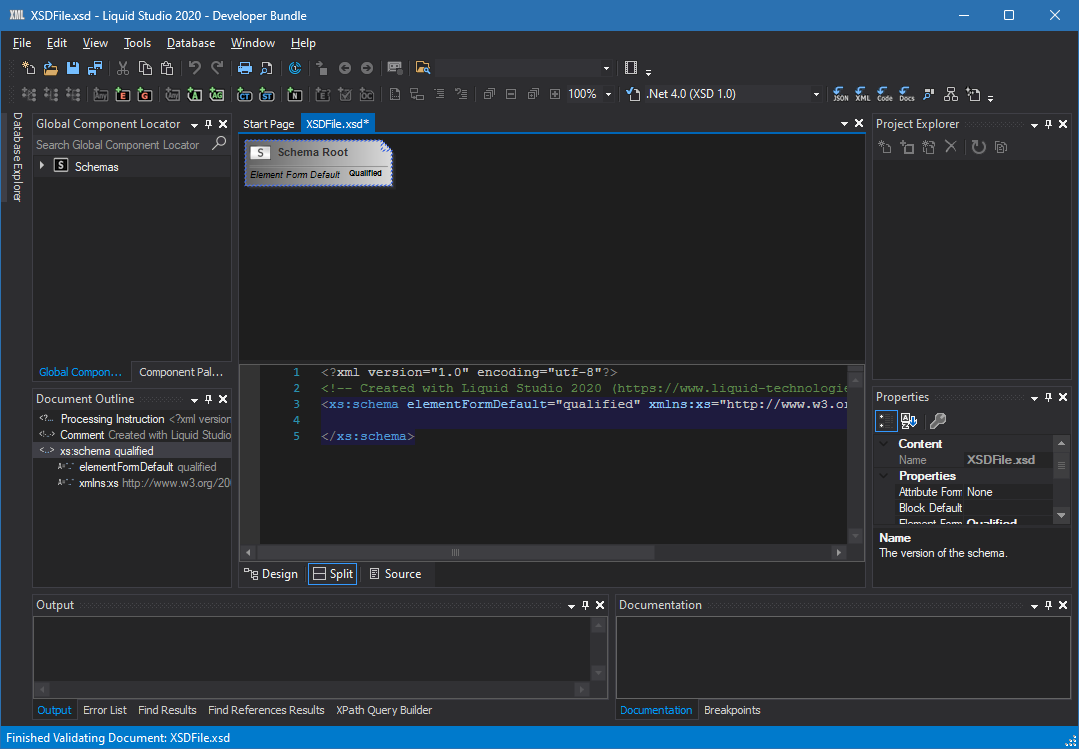The height and width of the screenshot is (749, 1079).
Task: Toggle auto-hide pin on Documentation panel
Action: (1048, 605)
